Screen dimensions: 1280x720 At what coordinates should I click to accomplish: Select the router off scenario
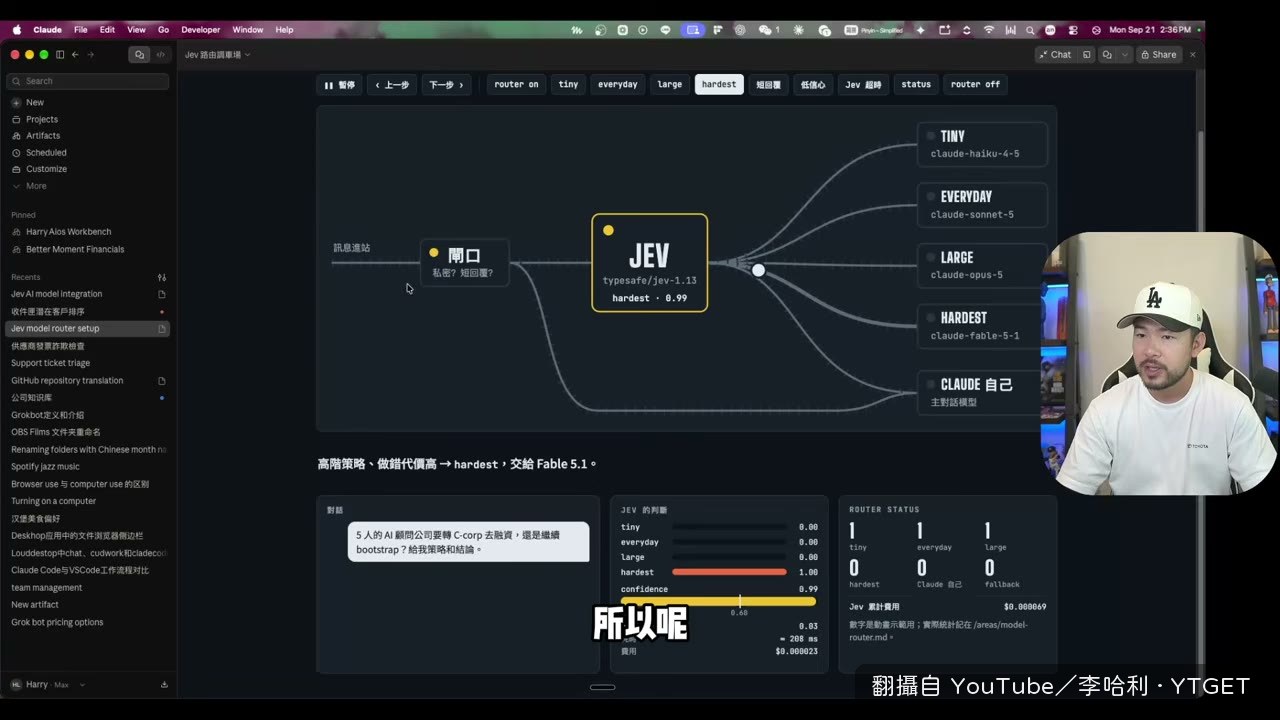[975, 85]
